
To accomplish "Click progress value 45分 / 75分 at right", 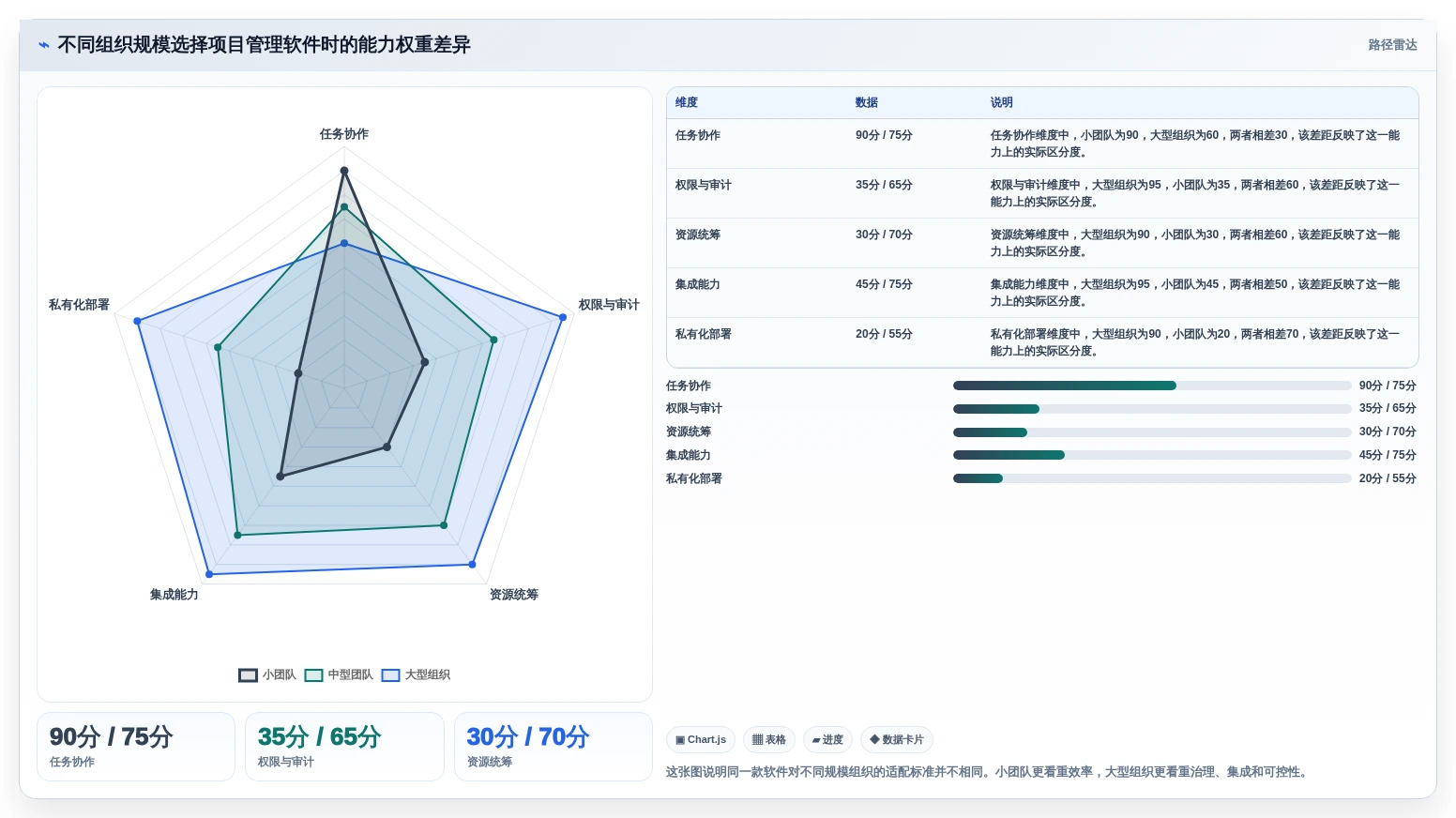I will point(1388,455).
